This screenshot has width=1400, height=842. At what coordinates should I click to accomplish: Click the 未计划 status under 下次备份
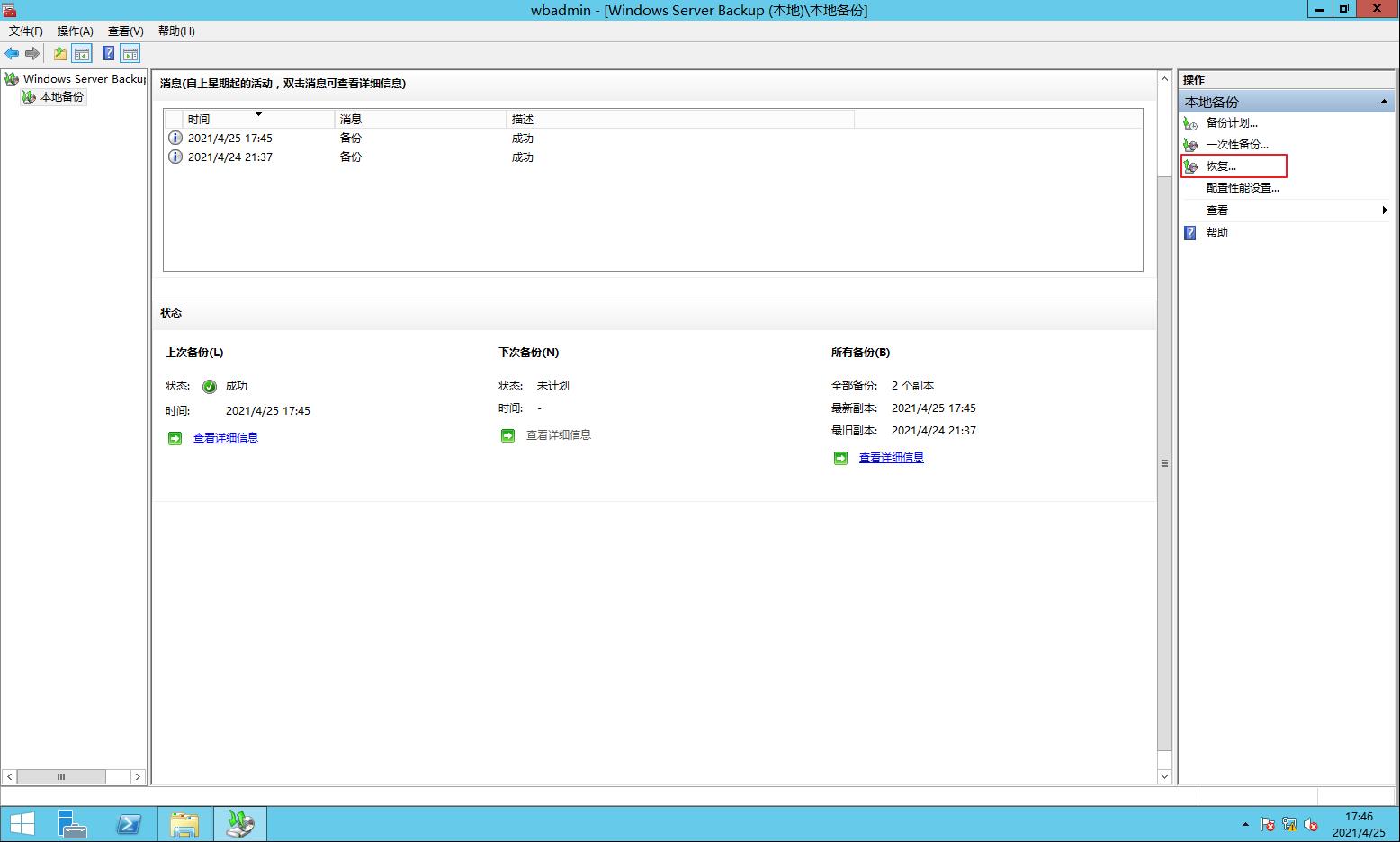pyautogui.click(x=553, y=386)
